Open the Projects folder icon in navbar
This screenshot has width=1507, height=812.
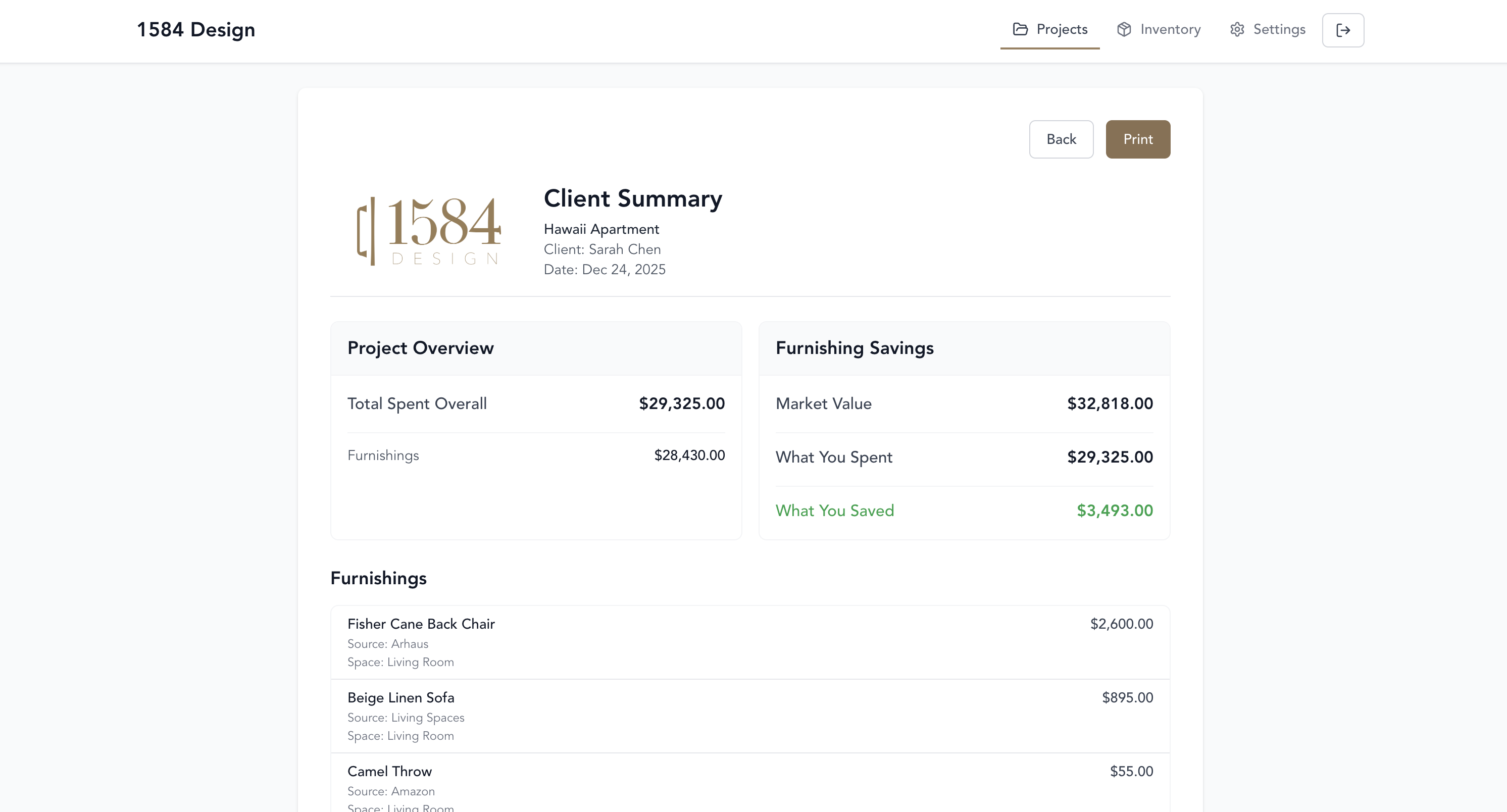point(1020,29)
